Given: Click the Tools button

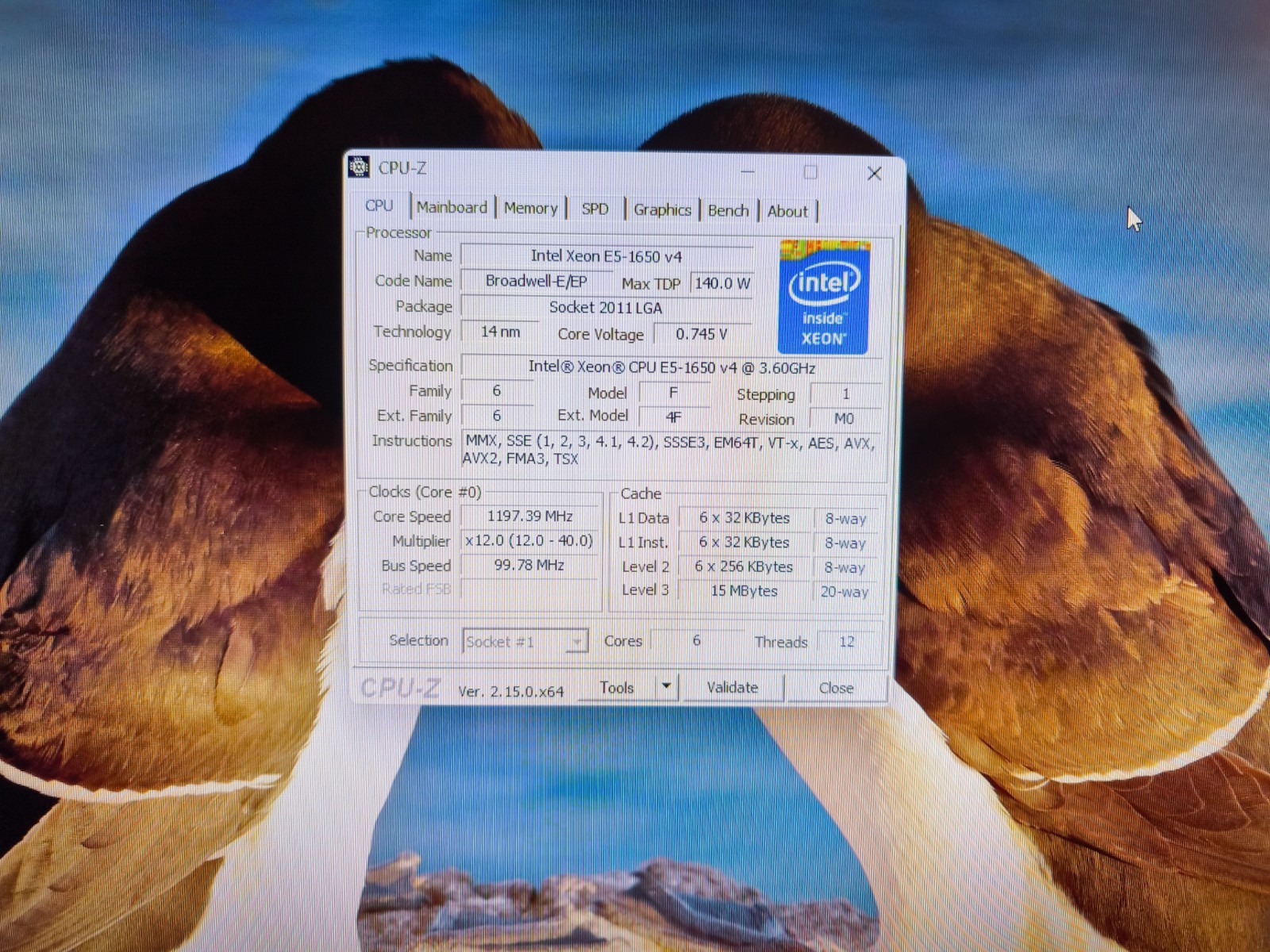Looking at the screenshot, I should [618, 688].
